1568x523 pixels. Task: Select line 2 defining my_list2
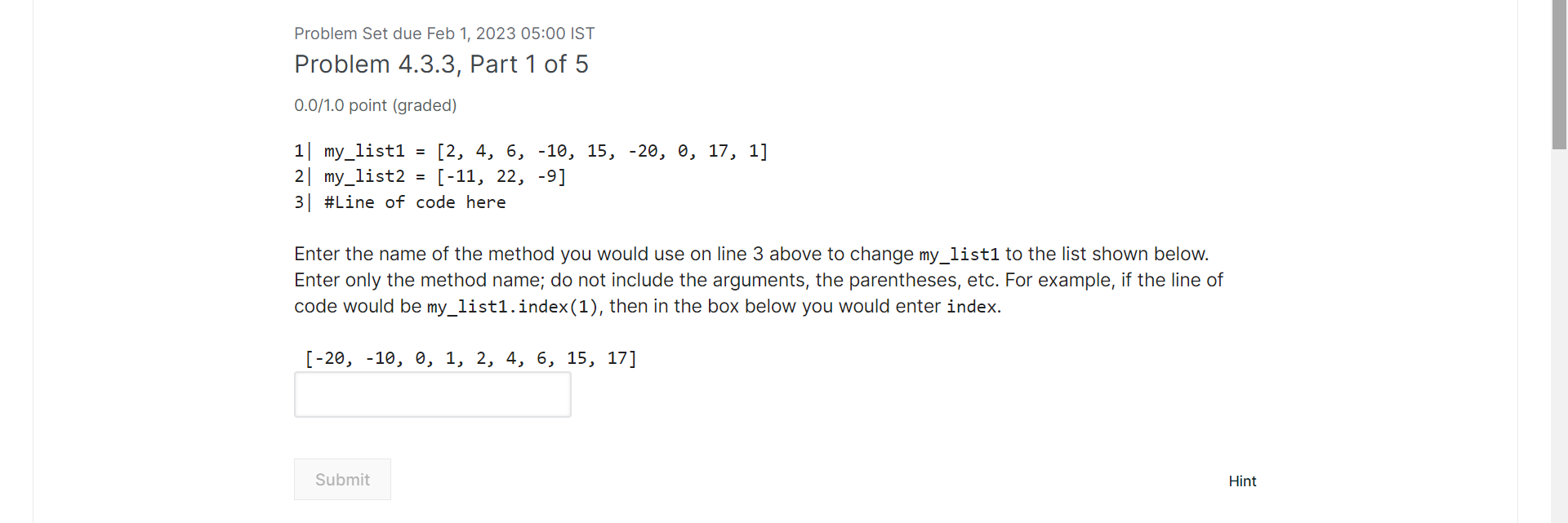coord(430,176)
